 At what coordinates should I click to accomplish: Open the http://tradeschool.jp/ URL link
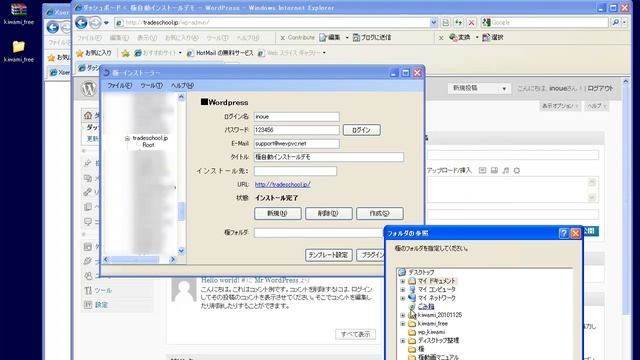(282, 184)
